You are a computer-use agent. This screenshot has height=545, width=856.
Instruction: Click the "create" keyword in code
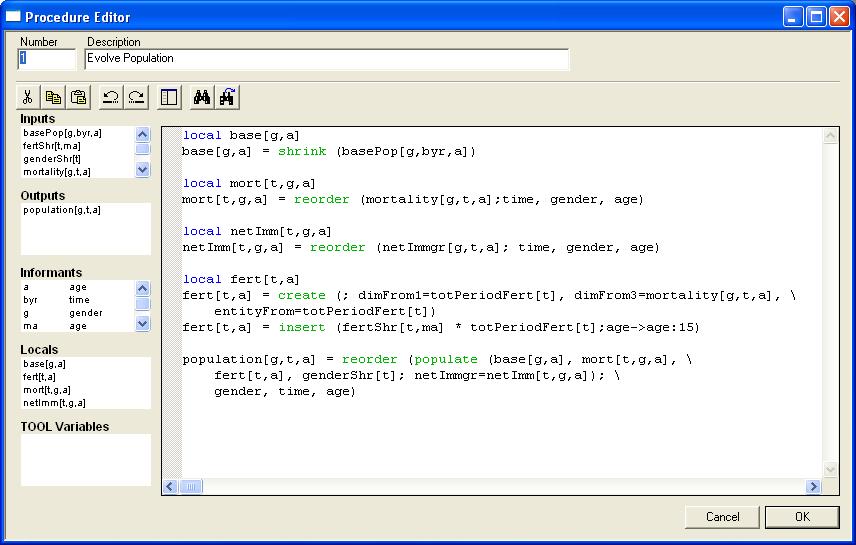point(301,295)
